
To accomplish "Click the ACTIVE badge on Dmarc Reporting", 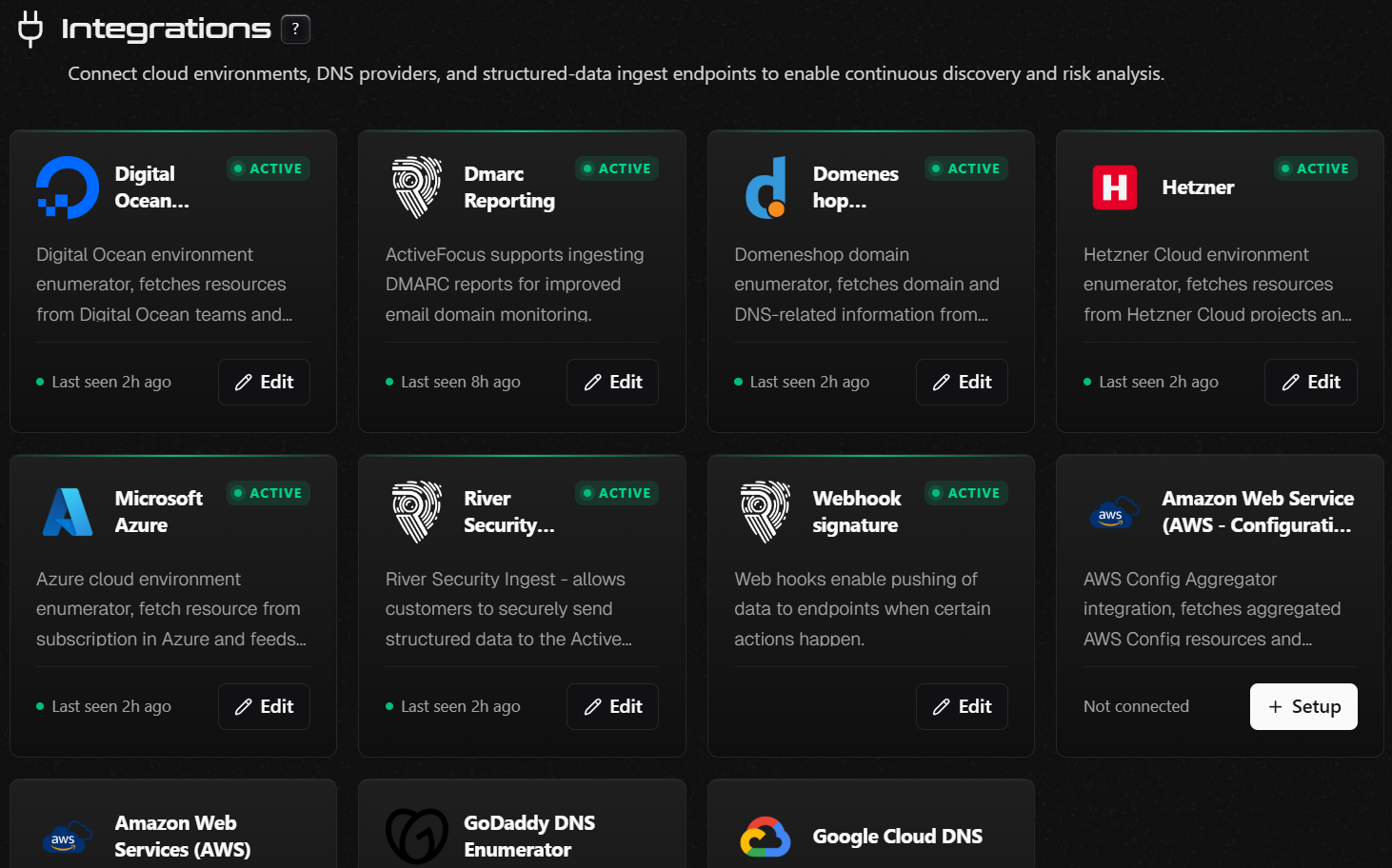I will tap(617, 168).
